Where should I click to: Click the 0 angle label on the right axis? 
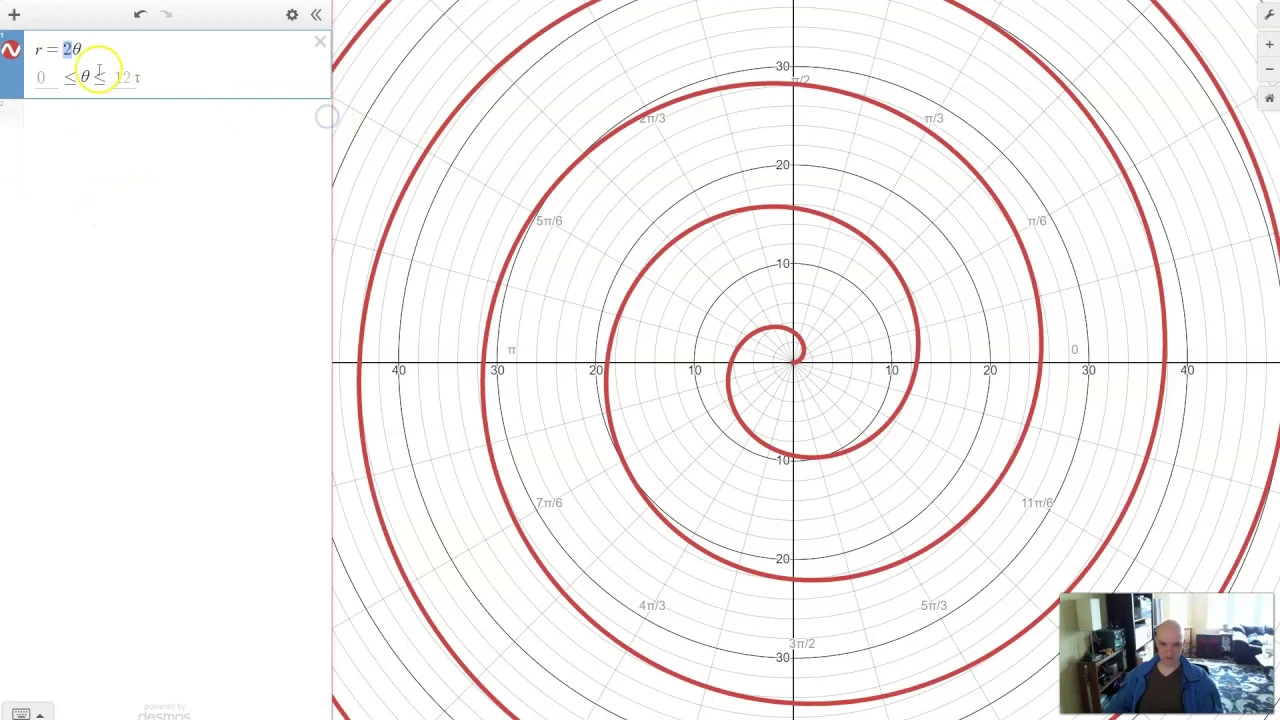pos(1075,349)
